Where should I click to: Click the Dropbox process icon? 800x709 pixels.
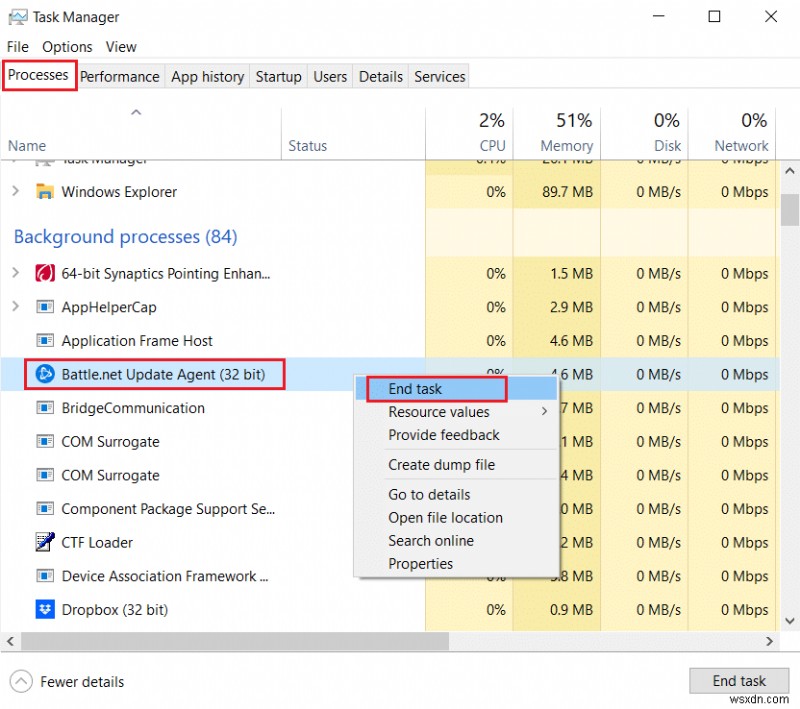(44, 609)
